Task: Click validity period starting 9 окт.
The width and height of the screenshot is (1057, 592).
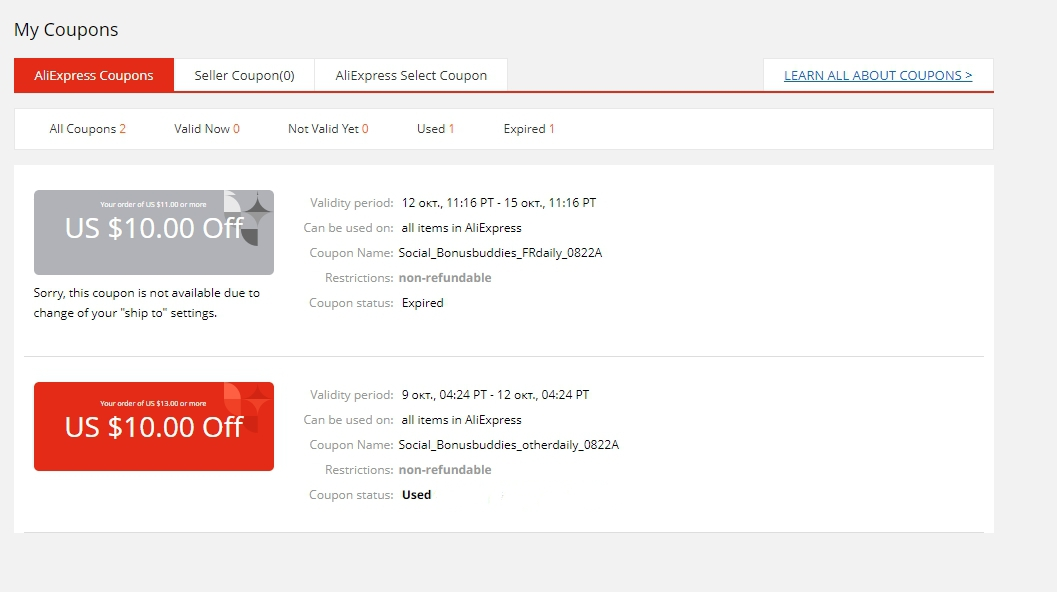Action: tap(495, 395)
